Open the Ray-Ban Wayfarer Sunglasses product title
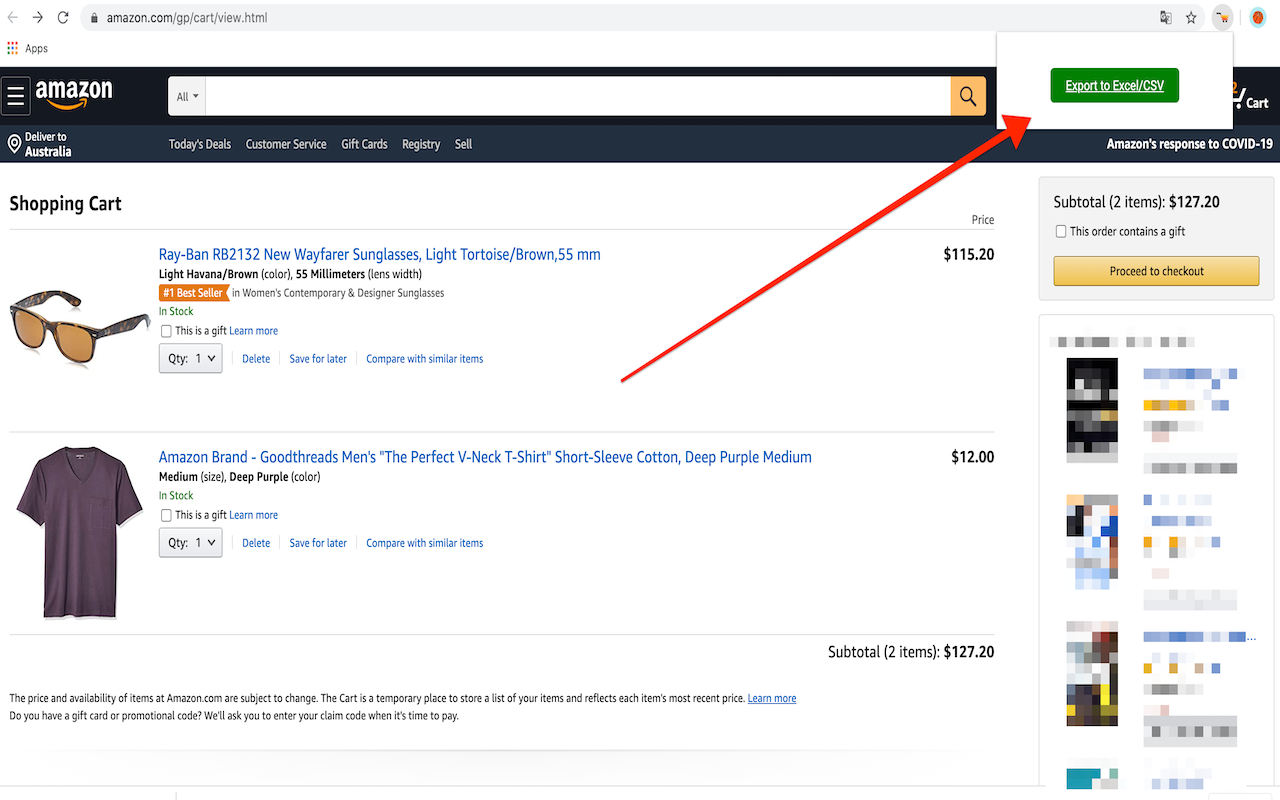This screenshot has width=1280, height=800. tap(380, 254)
